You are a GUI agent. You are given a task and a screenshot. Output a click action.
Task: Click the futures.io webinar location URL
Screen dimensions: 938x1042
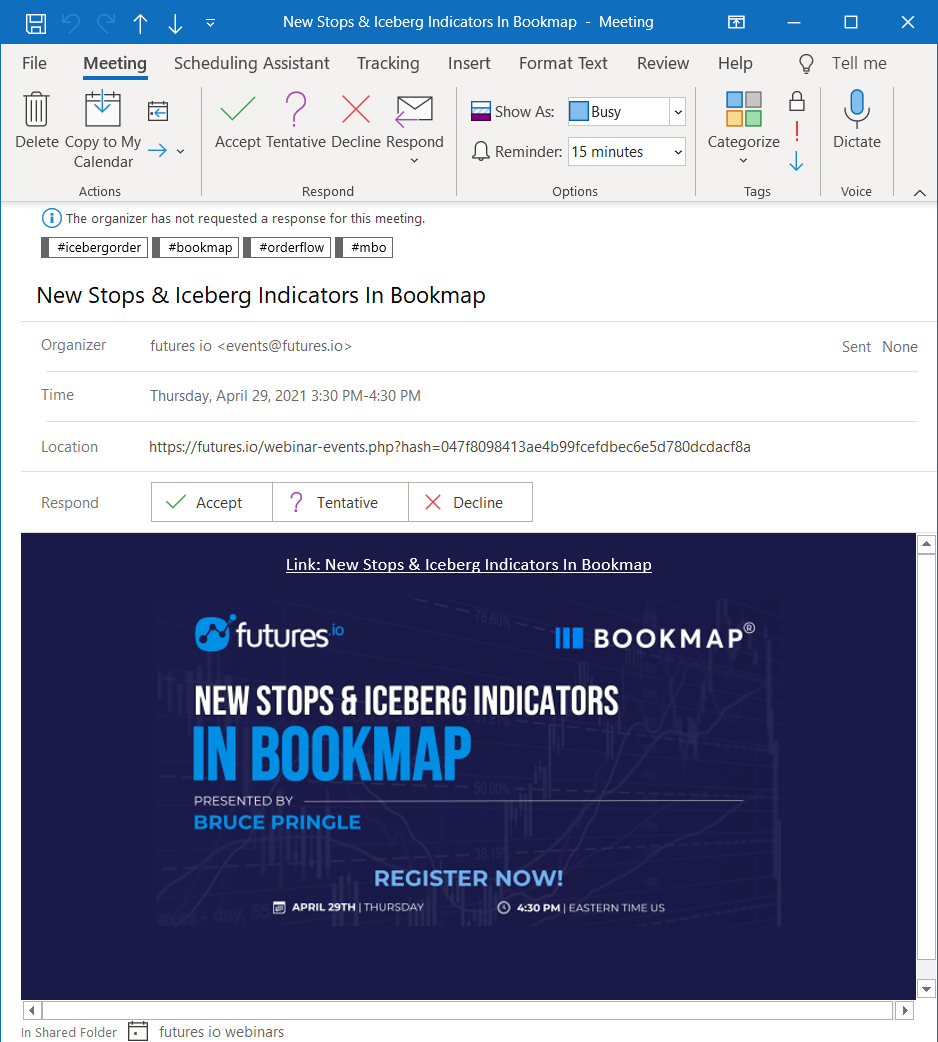[x=450, y=447]
